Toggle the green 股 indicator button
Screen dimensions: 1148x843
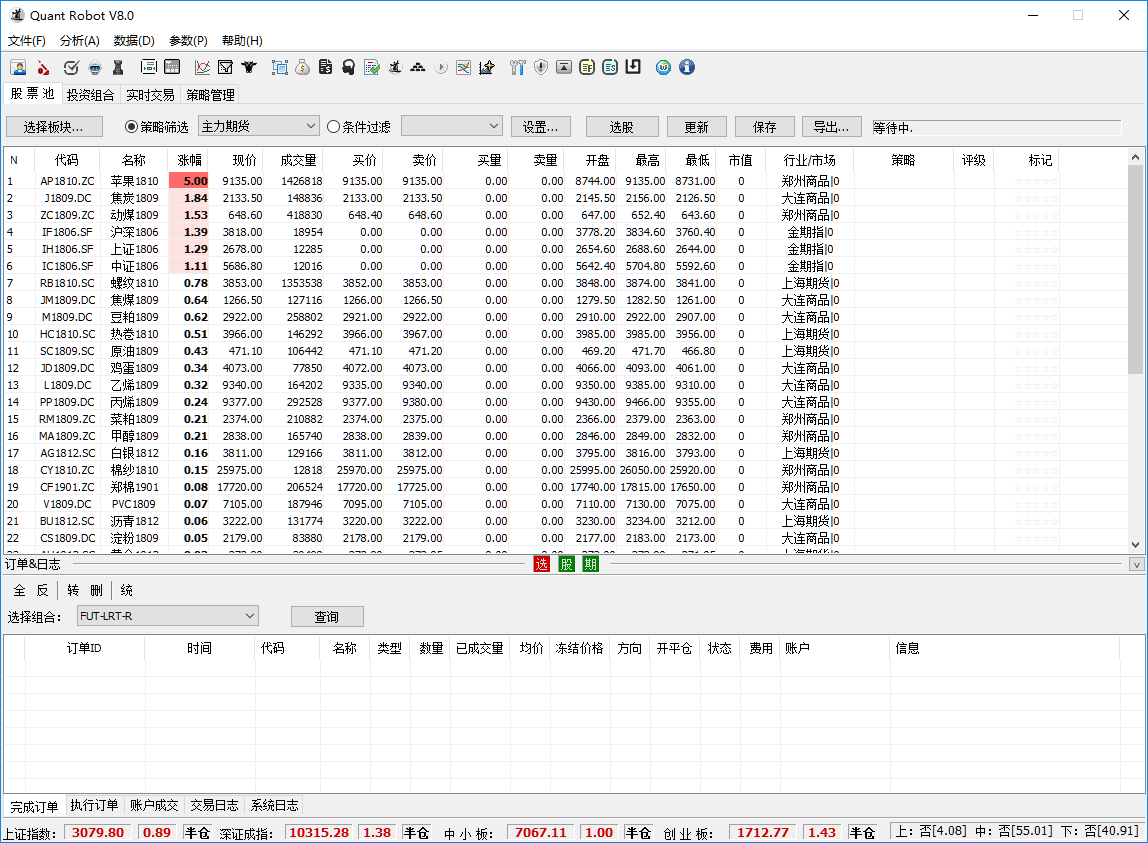coord(566,564)
